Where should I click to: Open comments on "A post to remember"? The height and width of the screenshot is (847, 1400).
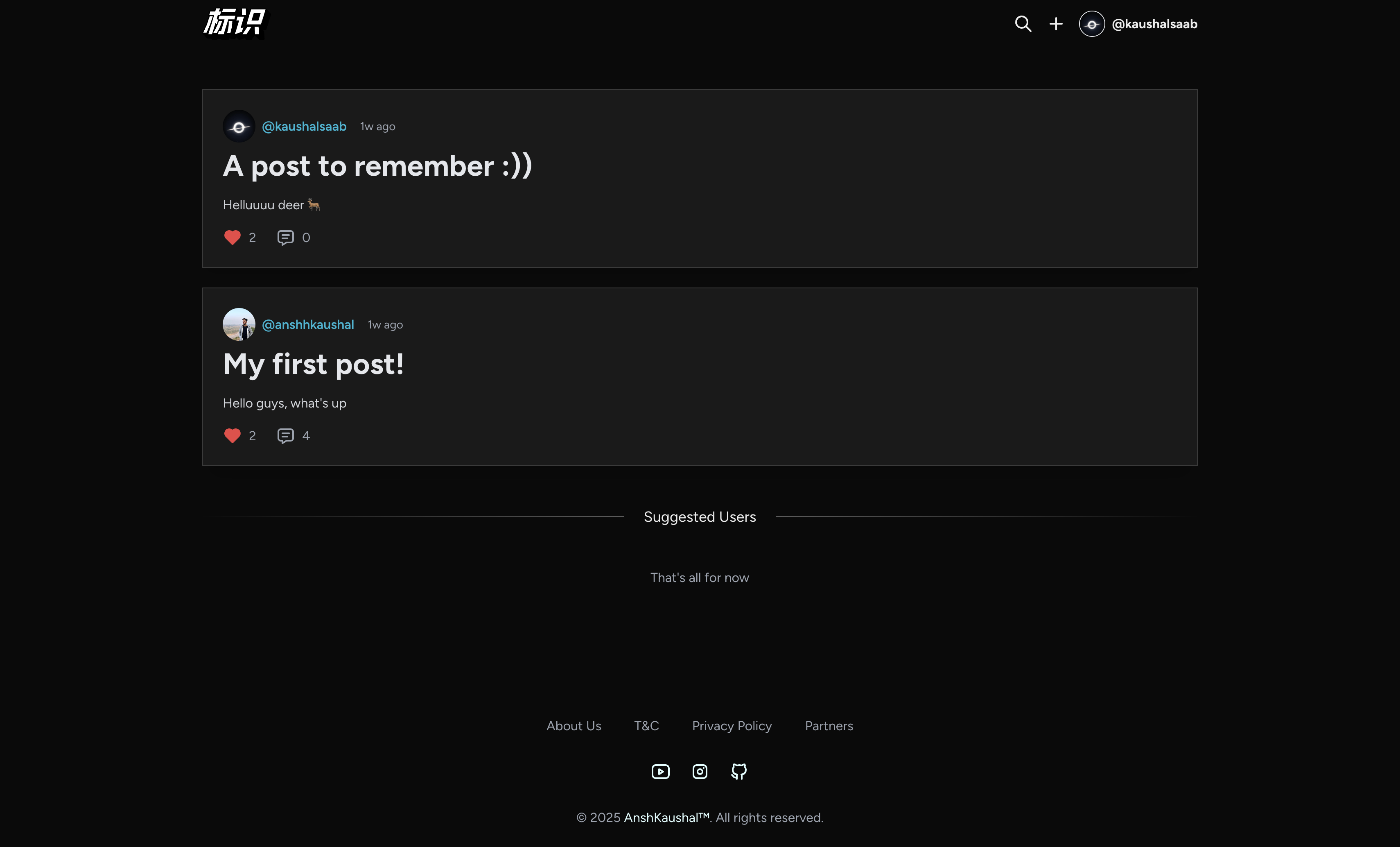(x=285, y=238)
